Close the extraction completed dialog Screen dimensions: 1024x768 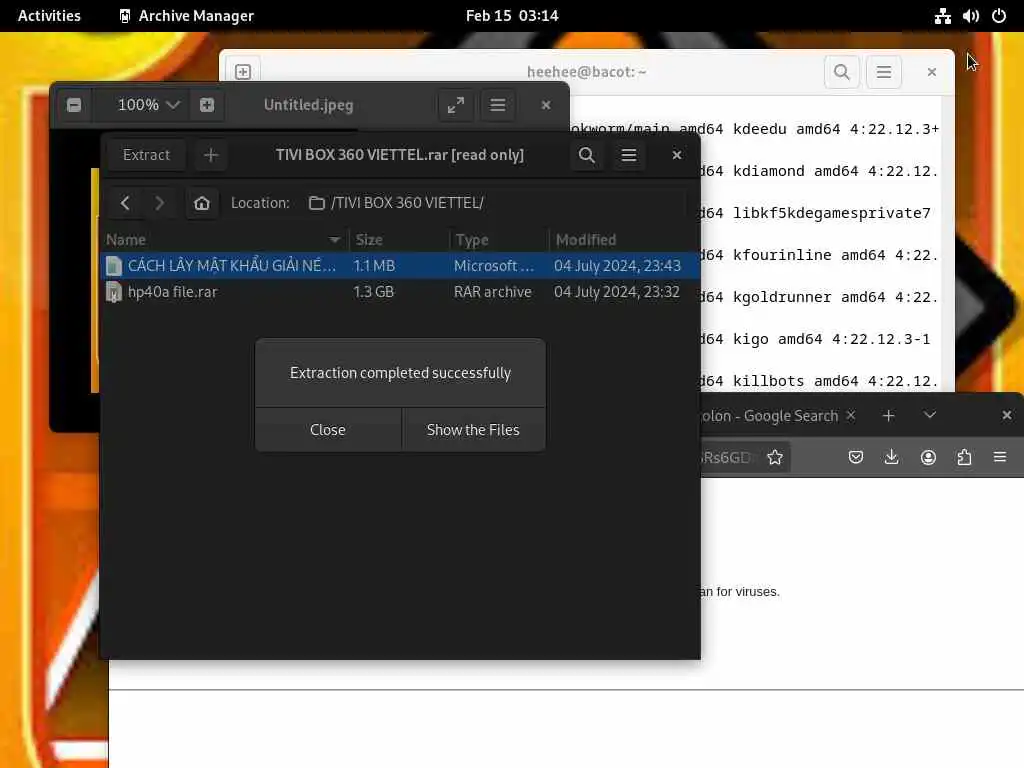pos(328,430)
